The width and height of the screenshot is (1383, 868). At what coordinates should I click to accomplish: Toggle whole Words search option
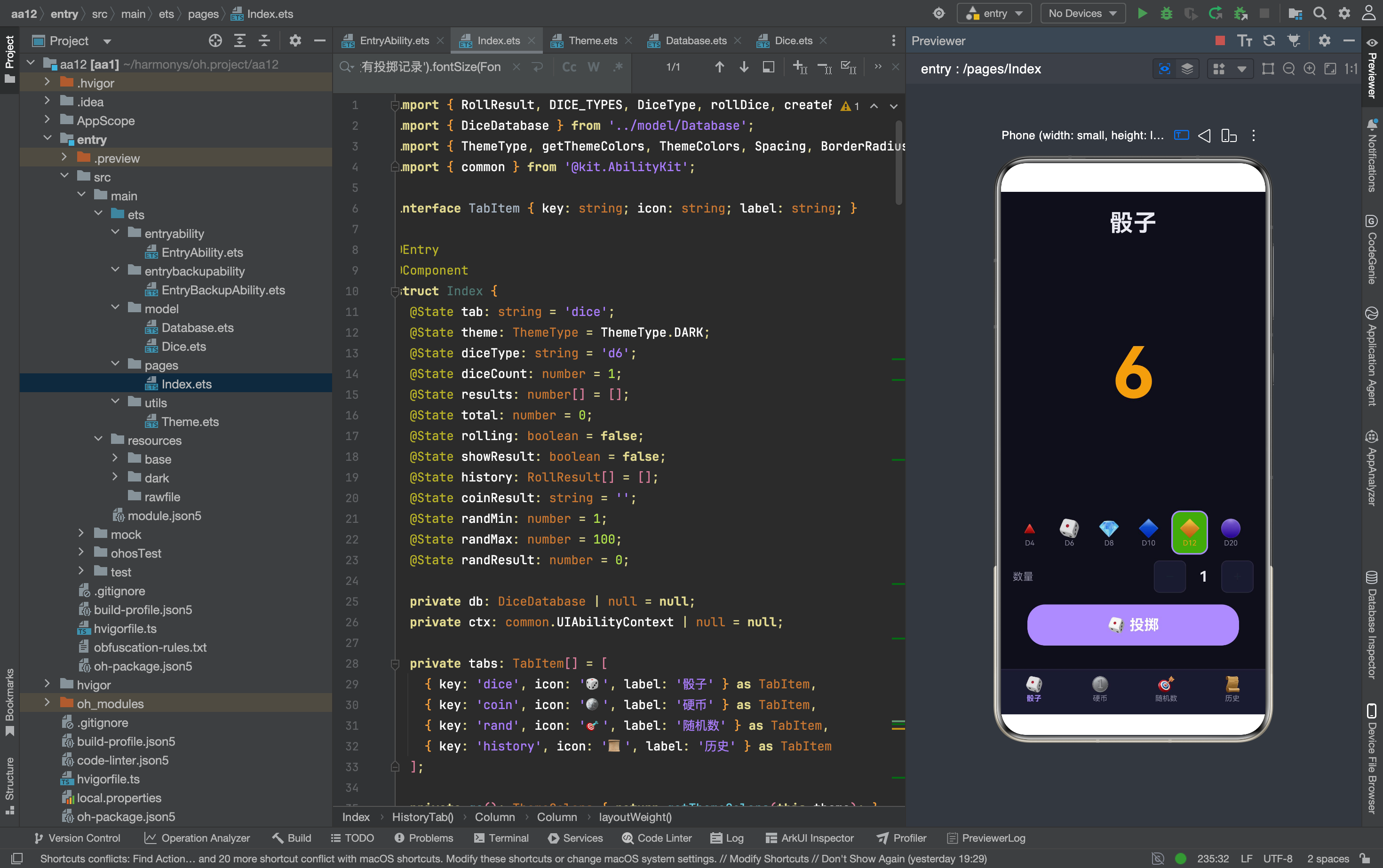click(x=593, y=67)
